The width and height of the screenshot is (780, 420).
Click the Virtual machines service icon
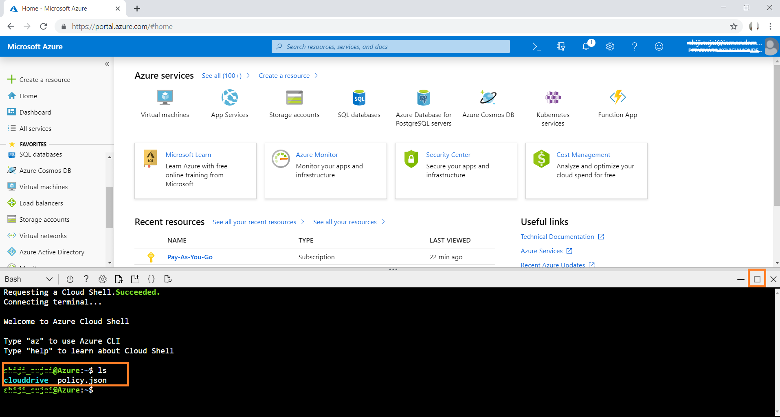164,98
